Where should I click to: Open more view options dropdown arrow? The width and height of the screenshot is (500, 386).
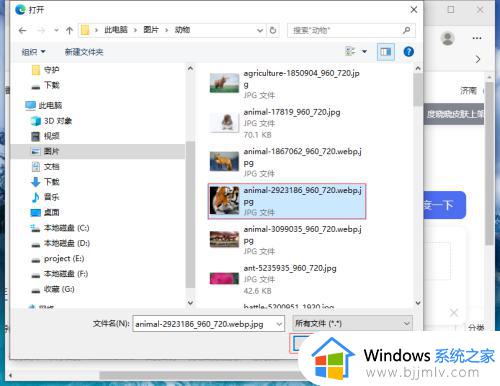coord(365,52)
